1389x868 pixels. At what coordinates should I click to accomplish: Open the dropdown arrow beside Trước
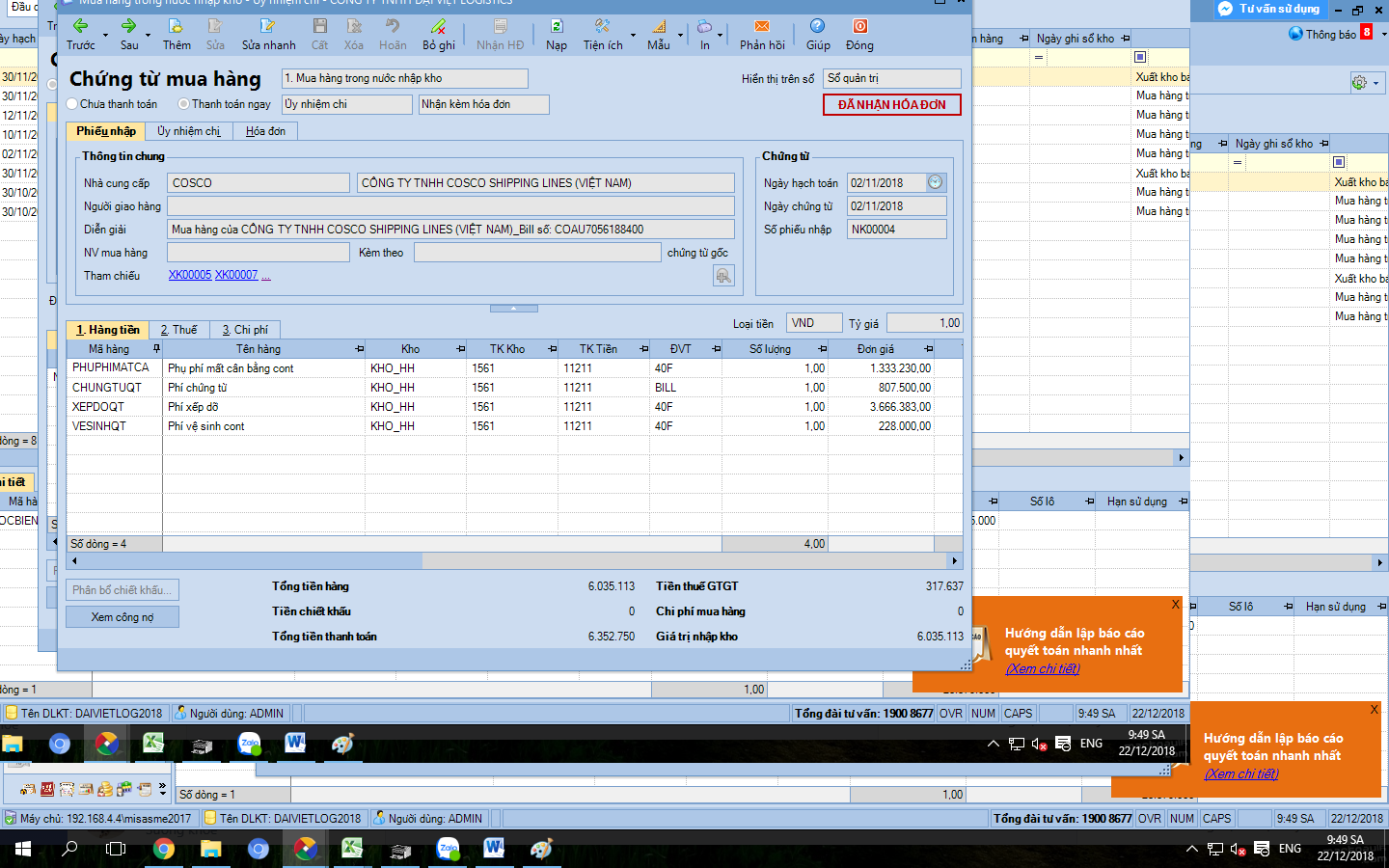coord(105,36)
